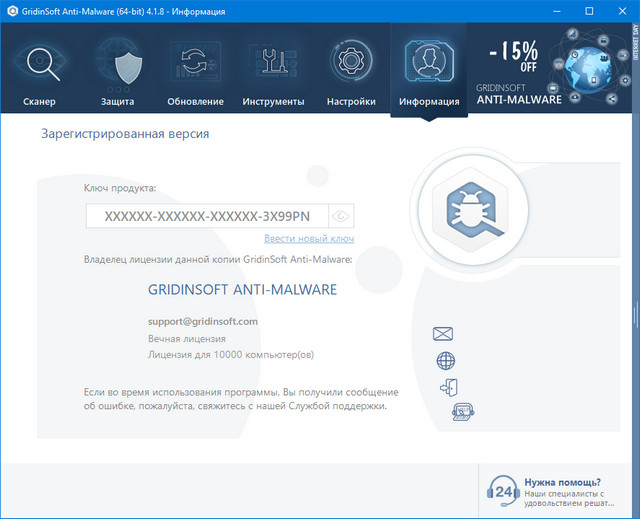The height and width of the screenshot is (519, 640).
Task: Click the -15% OFF promo banner
Action: pos(549,67)
